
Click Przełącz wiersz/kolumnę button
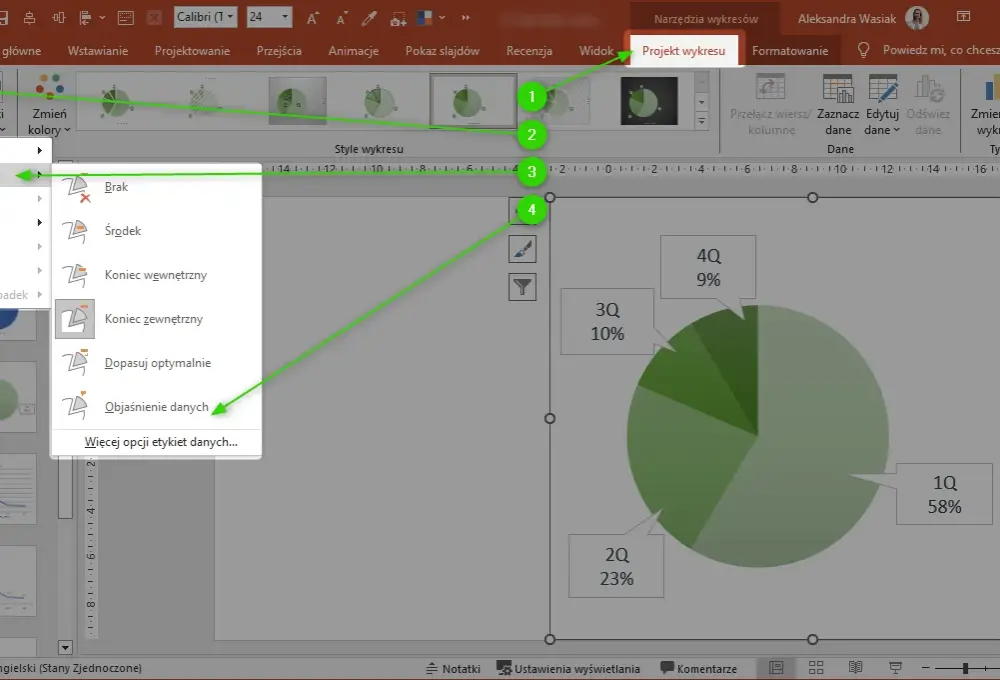pyautogui.click(x=770, y=105)
